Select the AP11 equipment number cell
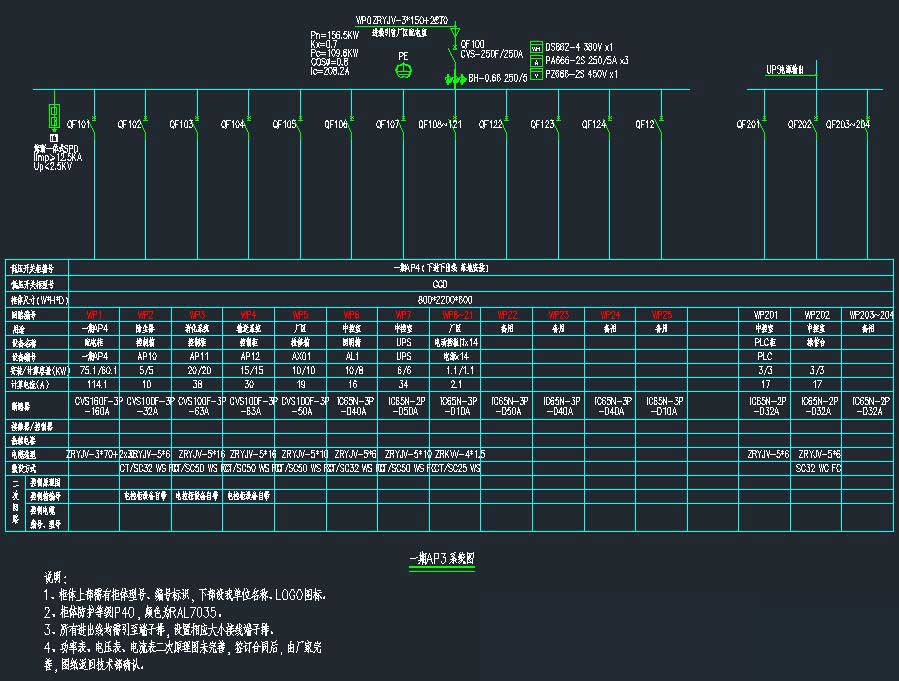The width and height of the screenshot is (899, 681). click(x=199, y=357)
